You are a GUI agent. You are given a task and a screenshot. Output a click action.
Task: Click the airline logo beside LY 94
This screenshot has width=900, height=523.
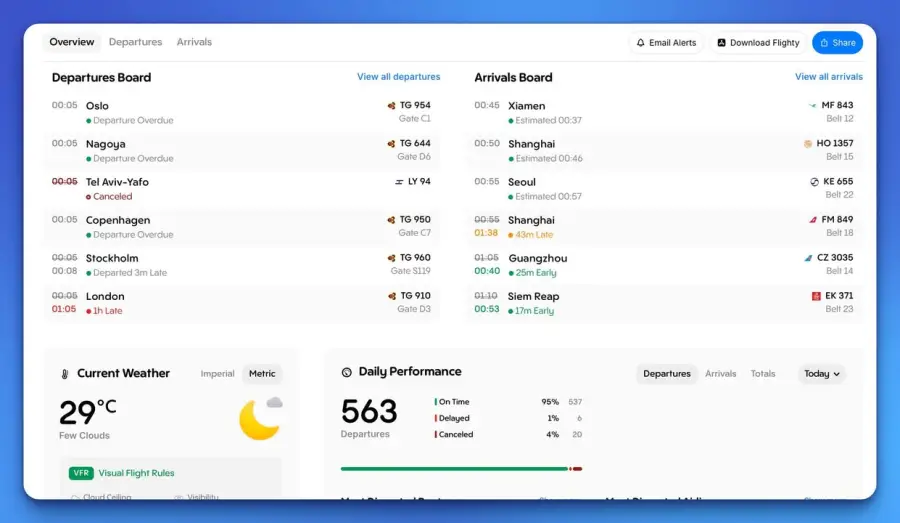pos(399,181)
